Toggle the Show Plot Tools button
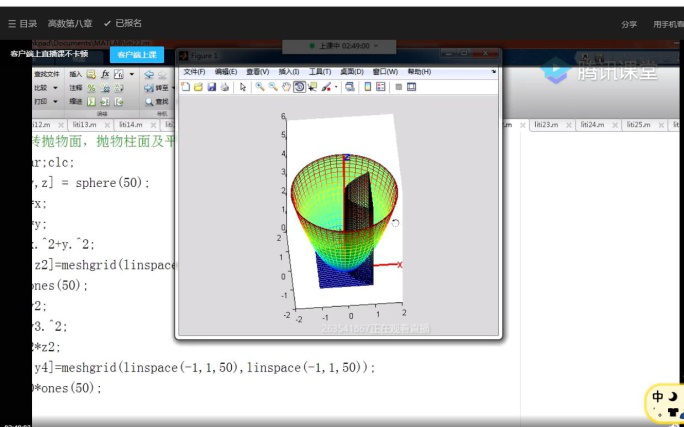684x427 pixels. coord(411,87)
